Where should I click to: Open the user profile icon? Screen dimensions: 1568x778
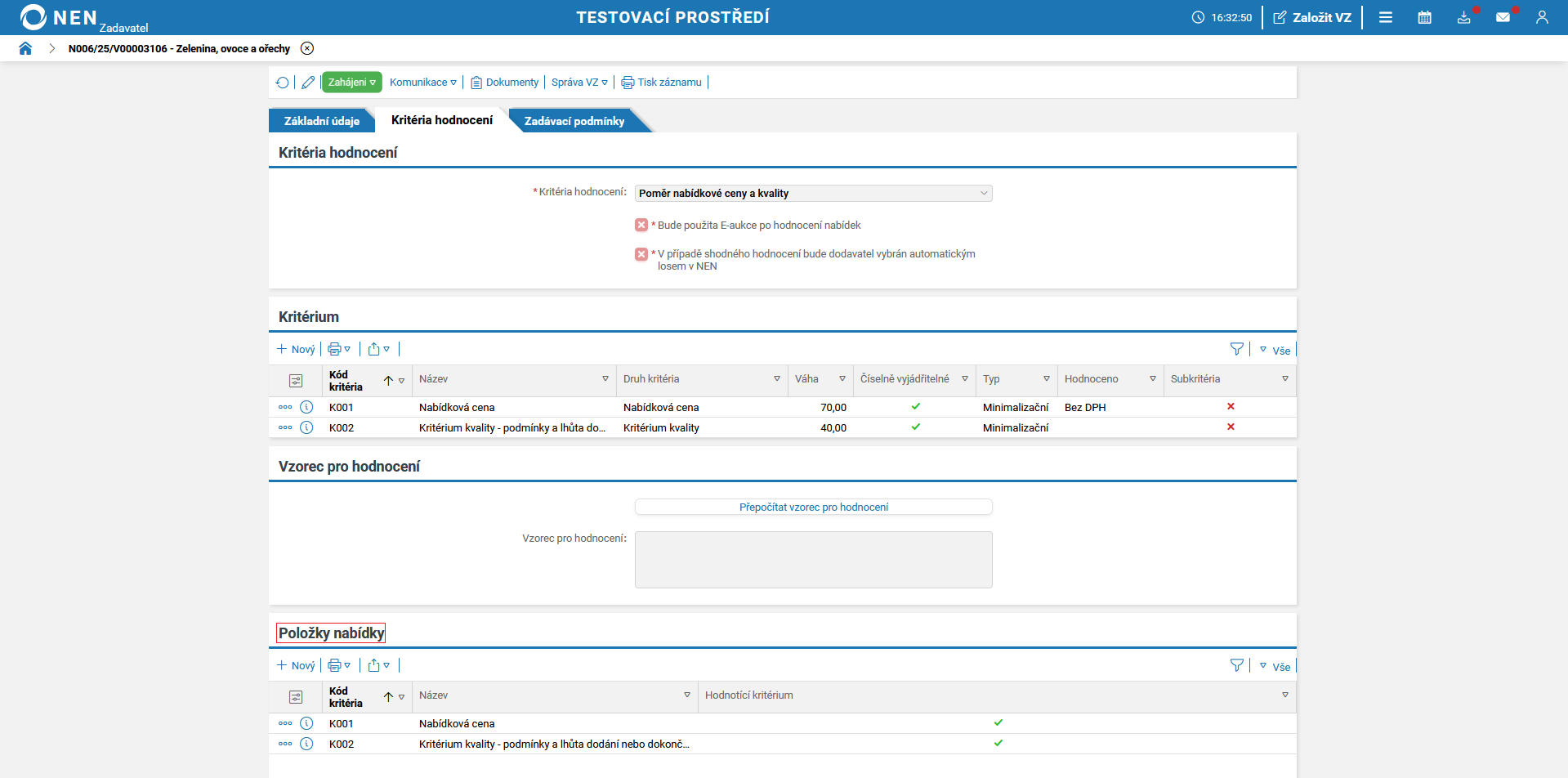[1542, 17]
